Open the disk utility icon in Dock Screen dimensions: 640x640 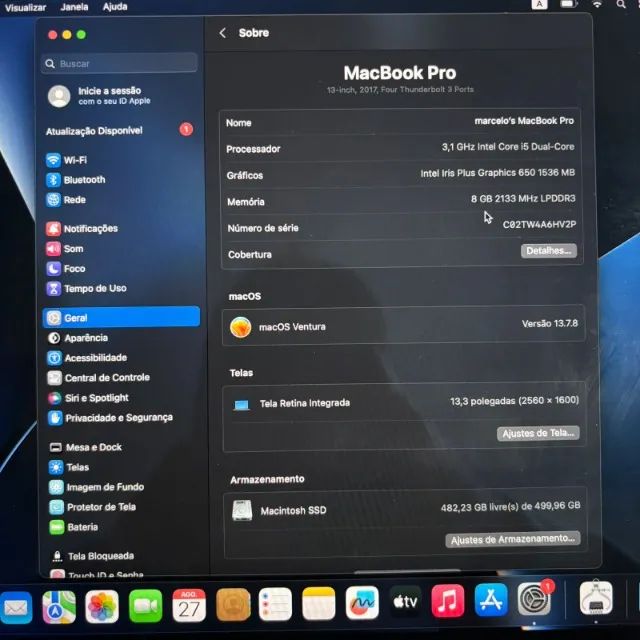coord(596,598)
